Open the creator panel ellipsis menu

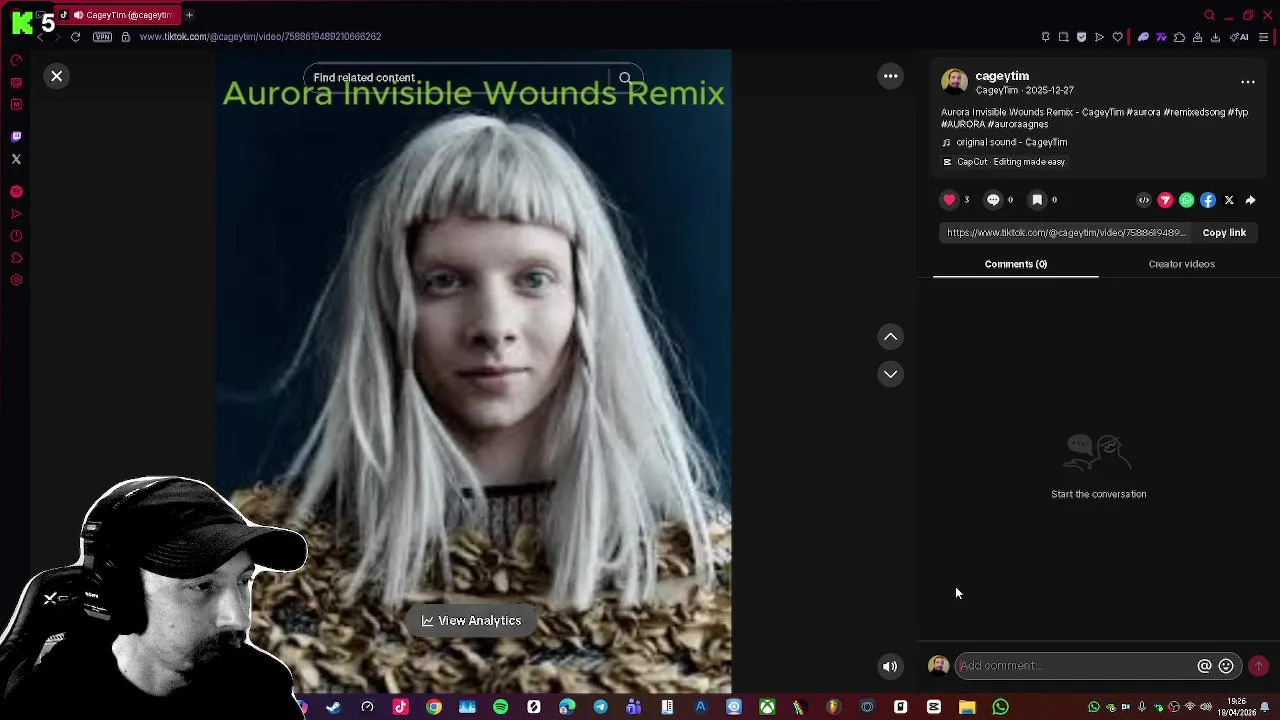pos(1247,82)
